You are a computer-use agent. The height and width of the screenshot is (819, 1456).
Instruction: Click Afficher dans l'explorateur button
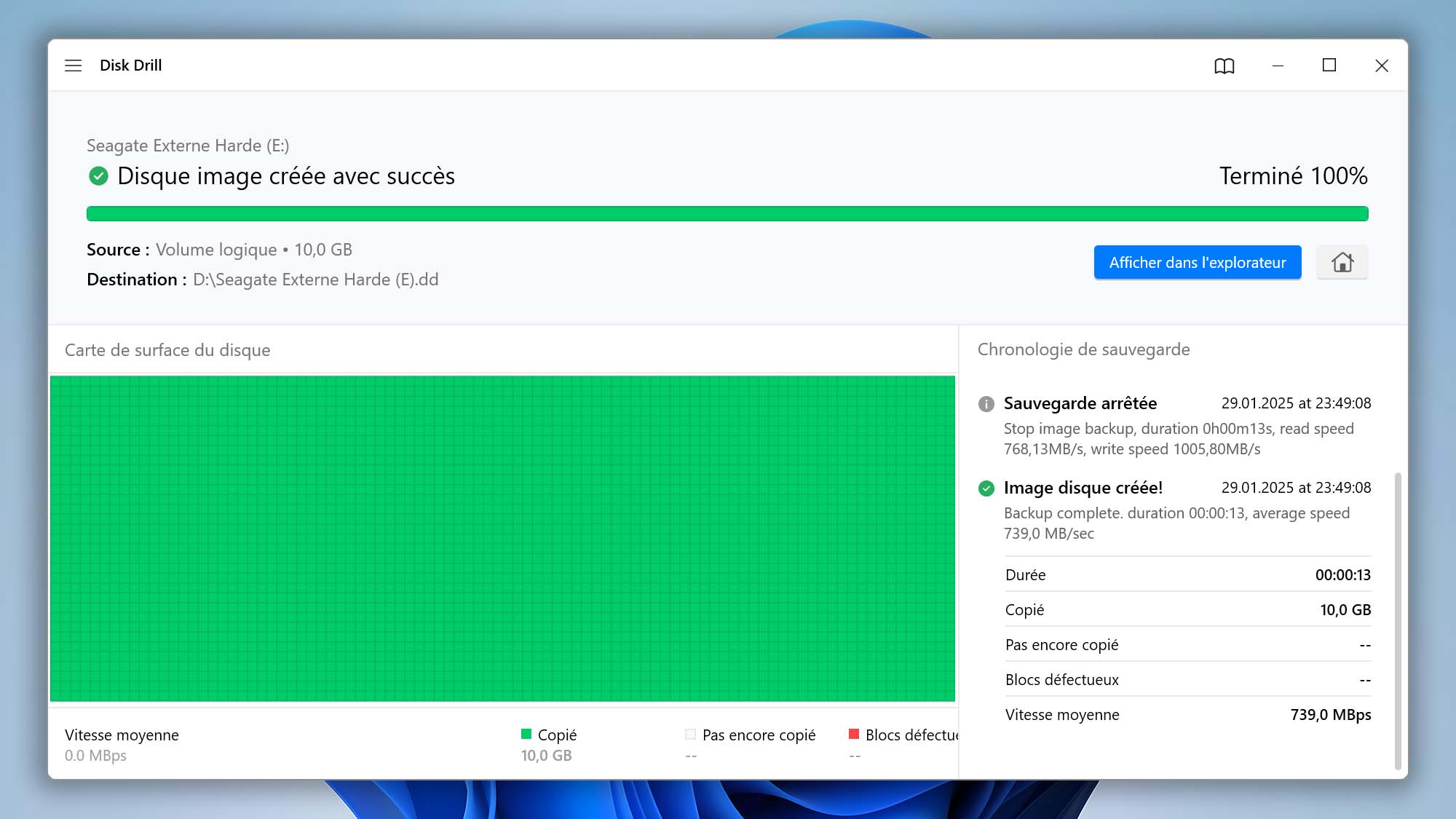(x=1197, y=262)
